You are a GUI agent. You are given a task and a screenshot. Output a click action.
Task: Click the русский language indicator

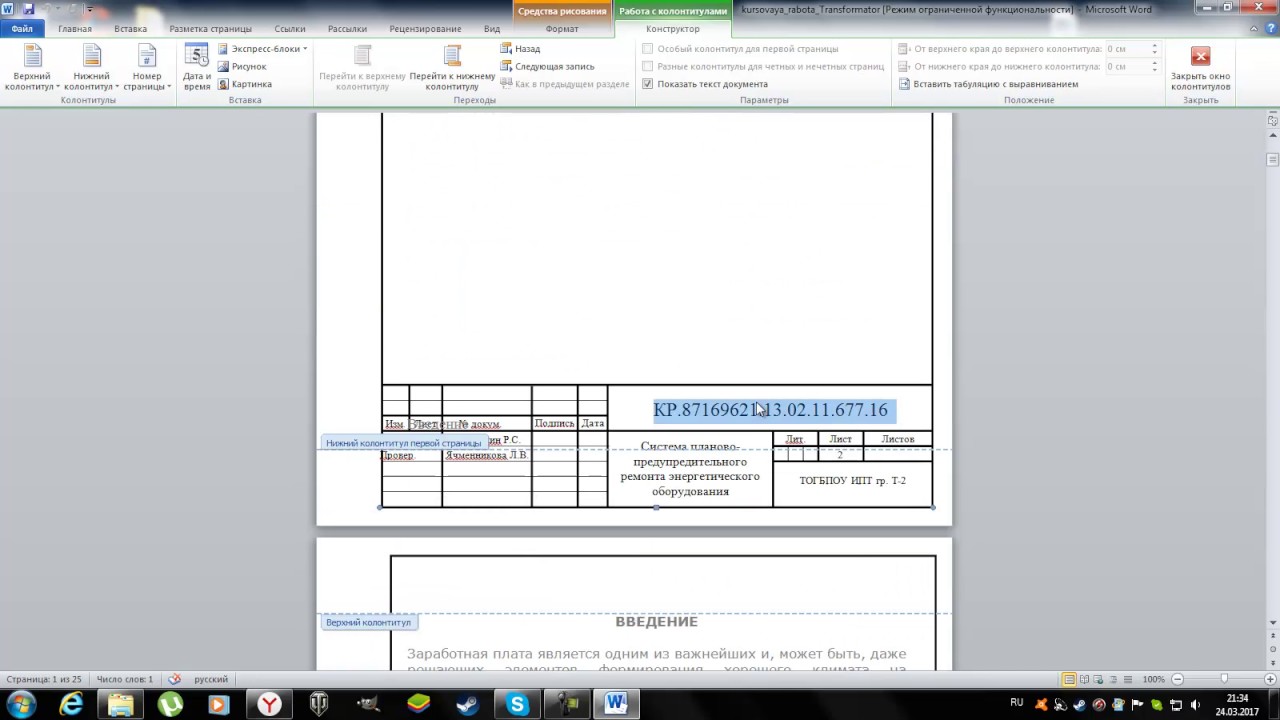[211, 680]
